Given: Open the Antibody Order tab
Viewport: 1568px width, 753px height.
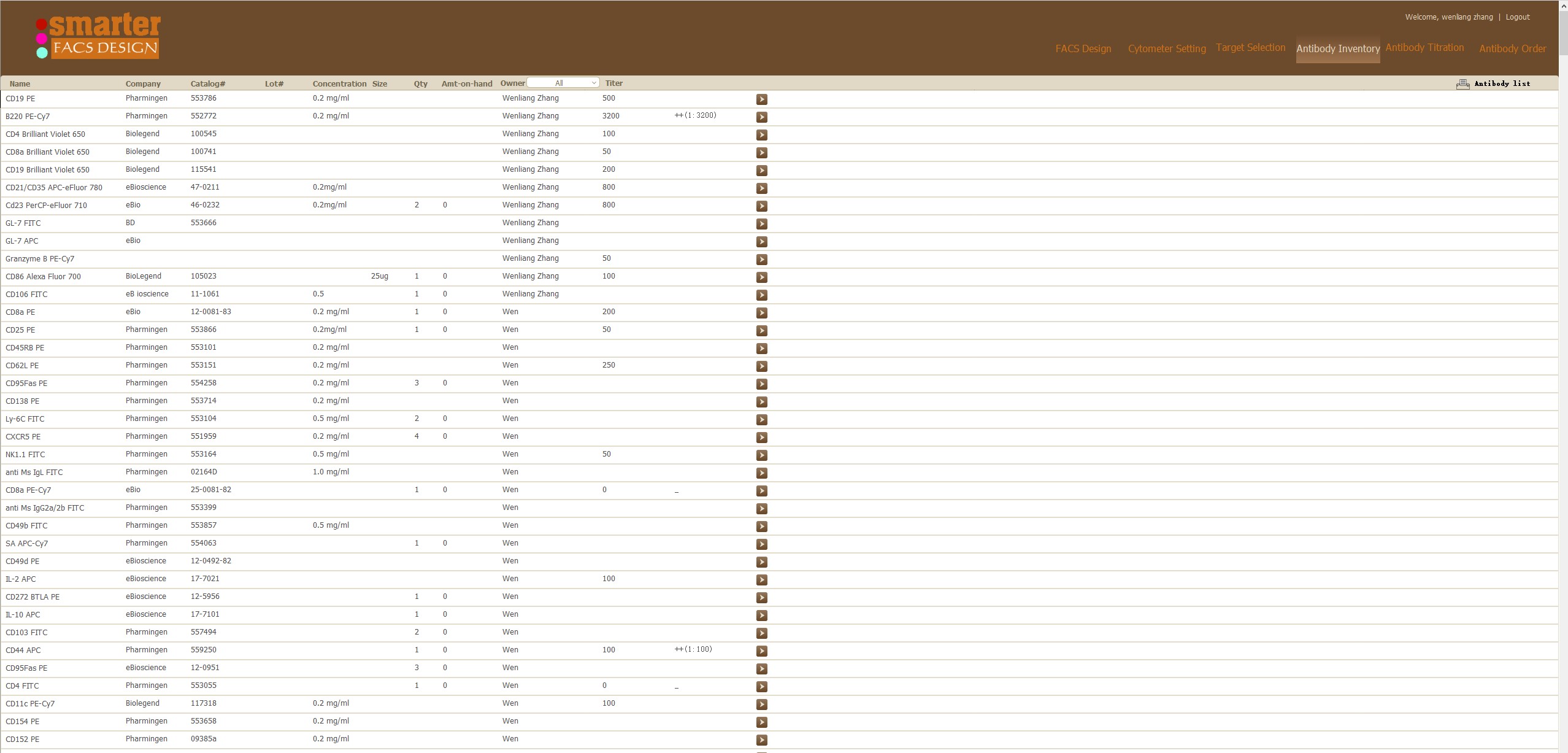Looking at the screenshot, I should click(x=1512, y=48).
